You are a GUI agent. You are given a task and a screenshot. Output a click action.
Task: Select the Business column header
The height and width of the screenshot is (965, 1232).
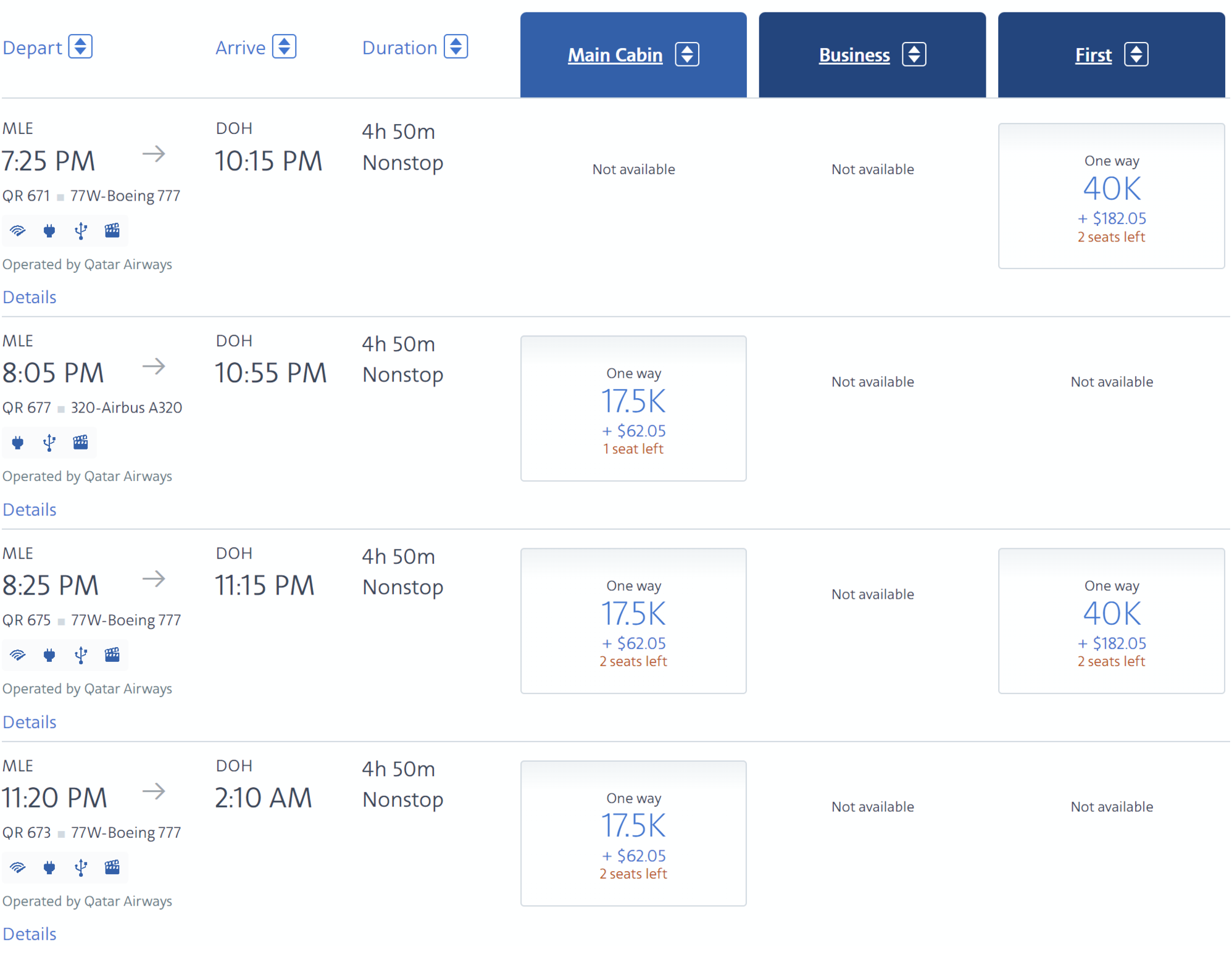pyautogui.click(x=871, y=54)
